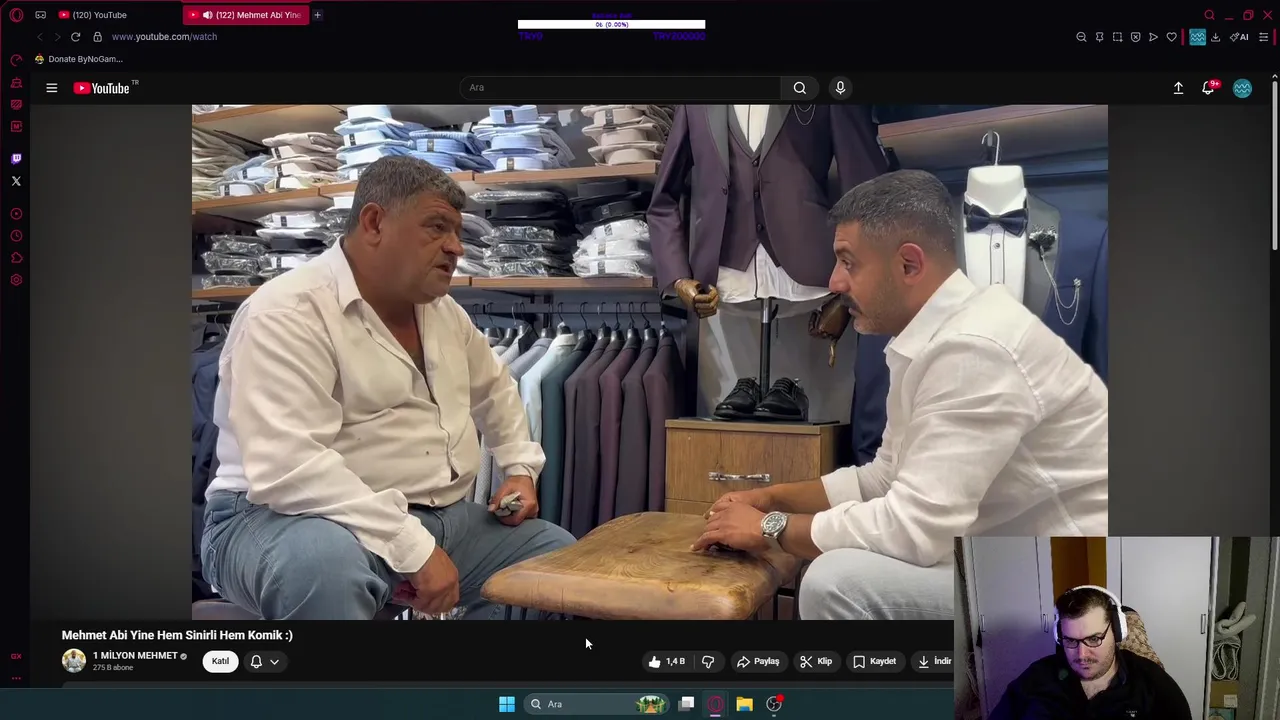
Task: Open Twitch in the Opera sidebar
Action: pos(16,158)
